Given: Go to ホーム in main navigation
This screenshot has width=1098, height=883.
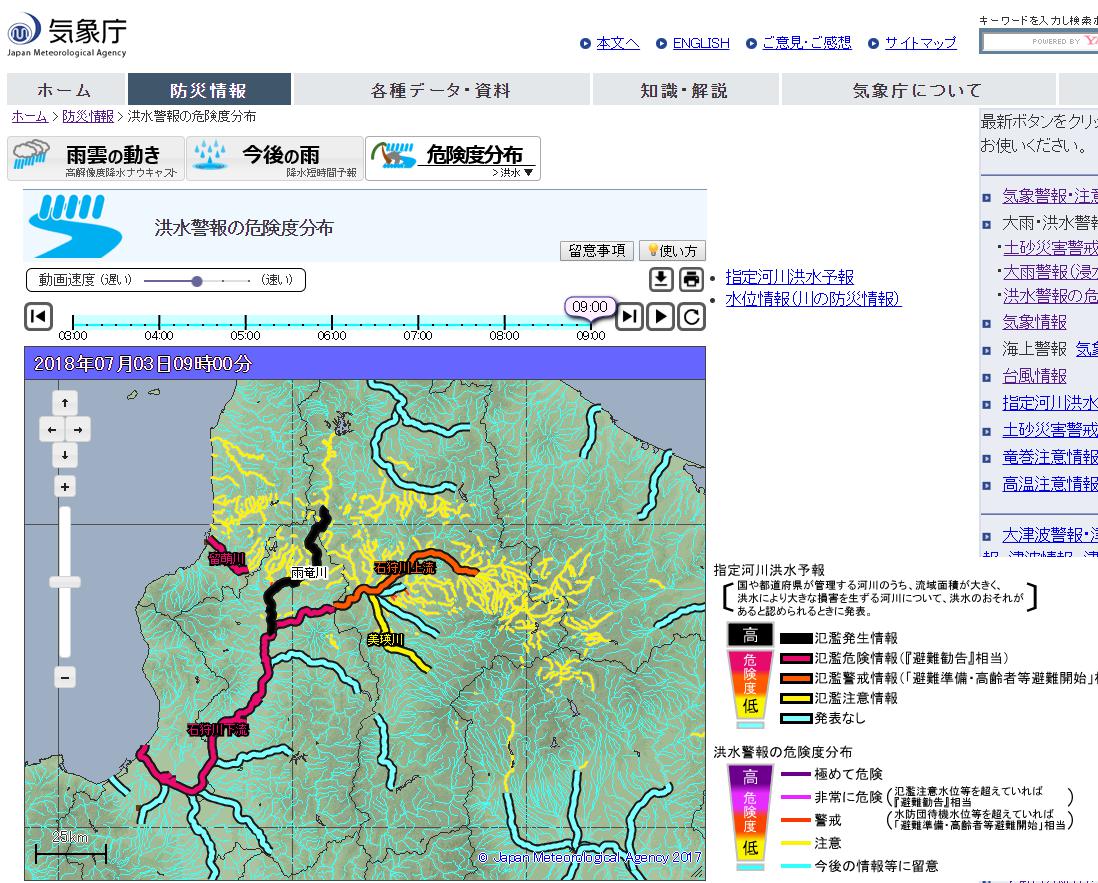Looking at the screenshot, I should pyautogui.click(x=66, y=90).
